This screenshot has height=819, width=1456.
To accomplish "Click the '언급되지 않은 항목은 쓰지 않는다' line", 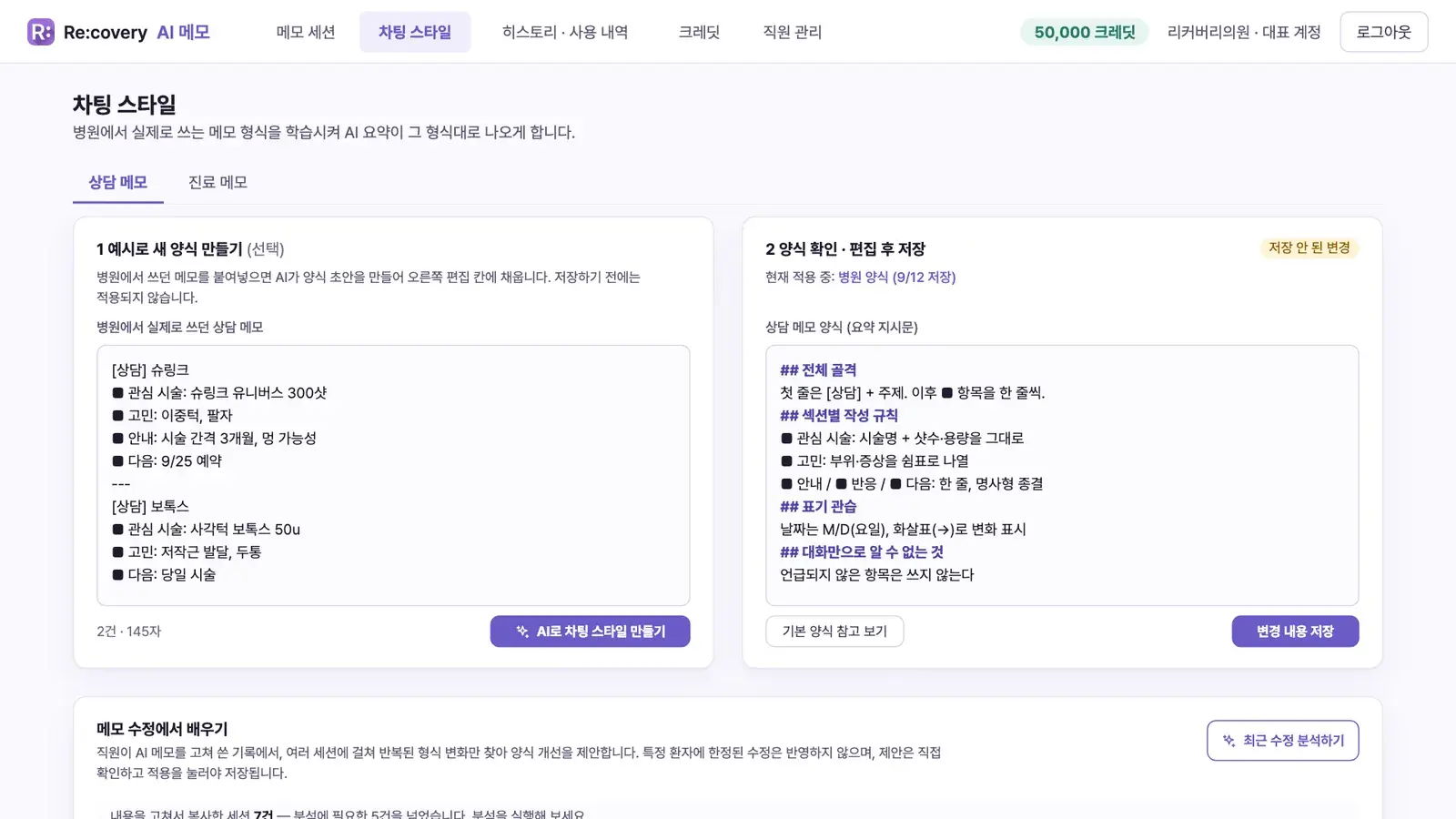I will click(877, 575).
